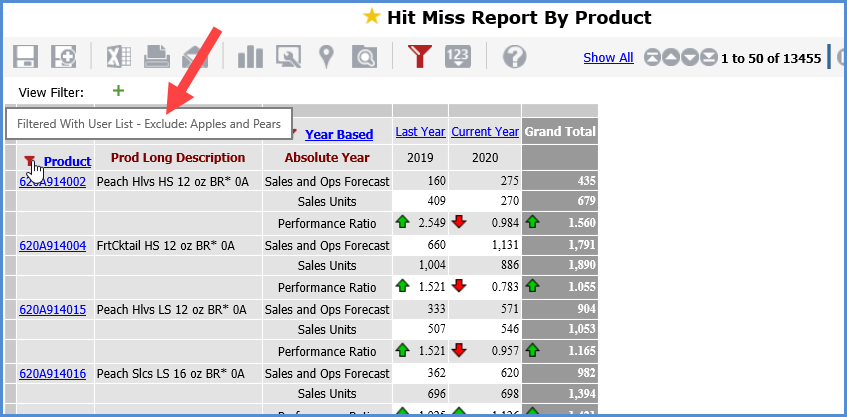Image resolution: width=847 pixels, height=417 pixels.
Task: Click the Save As icon with plus
Action: pos(64,57)
